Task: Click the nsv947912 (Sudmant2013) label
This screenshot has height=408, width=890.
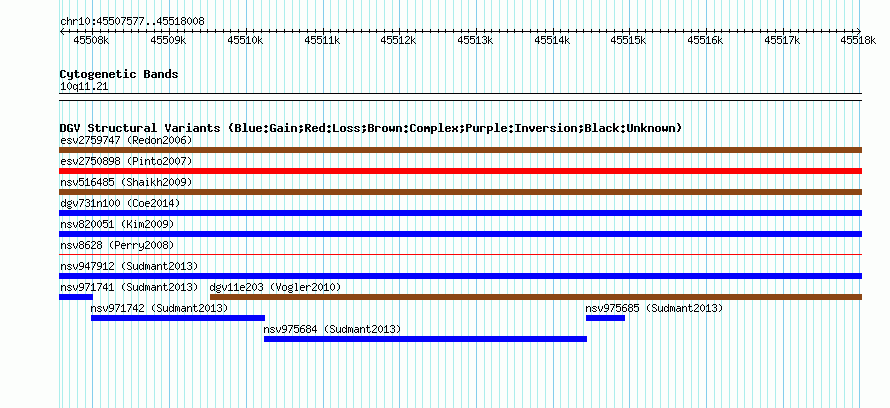Action: point(129,266)
